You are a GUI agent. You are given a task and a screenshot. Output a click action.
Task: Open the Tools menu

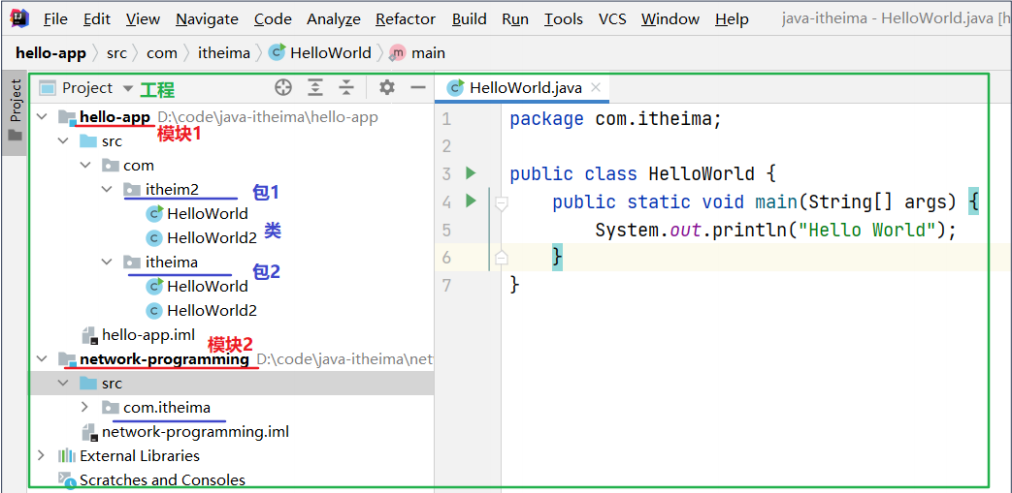[x=563, y=19]
